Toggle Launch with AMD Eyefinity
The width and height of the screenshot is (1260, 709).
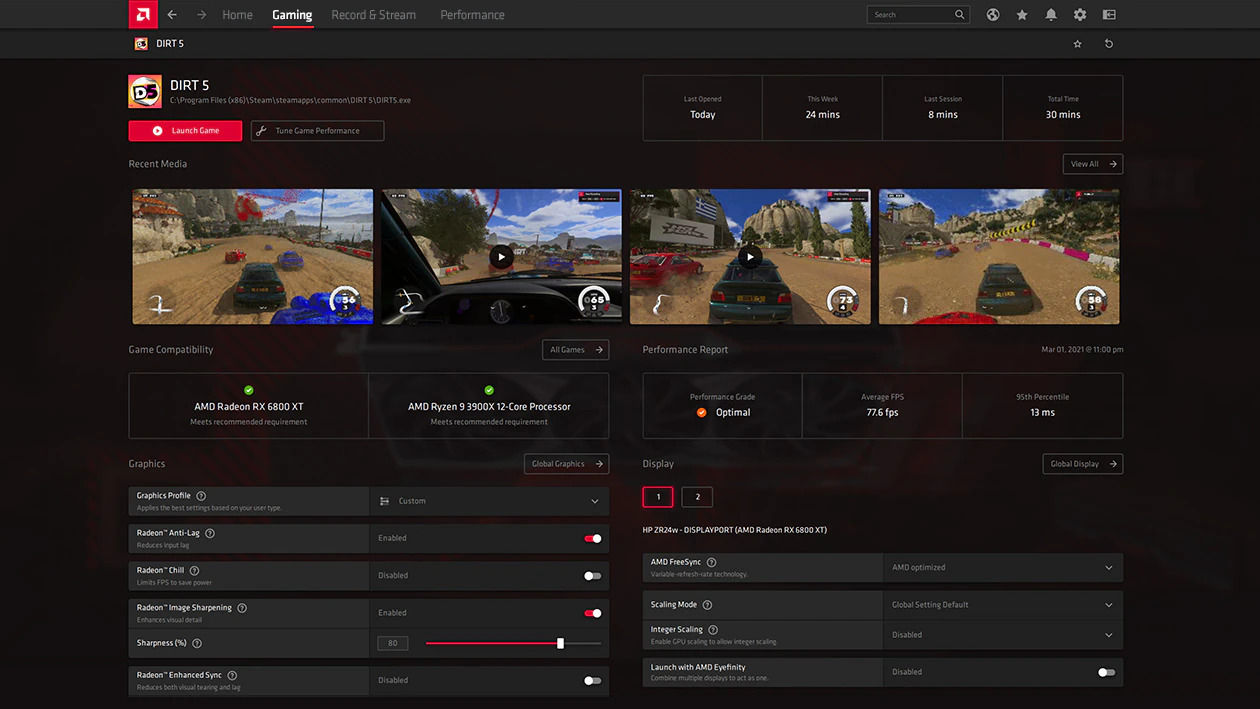(x=1105, y=671)
